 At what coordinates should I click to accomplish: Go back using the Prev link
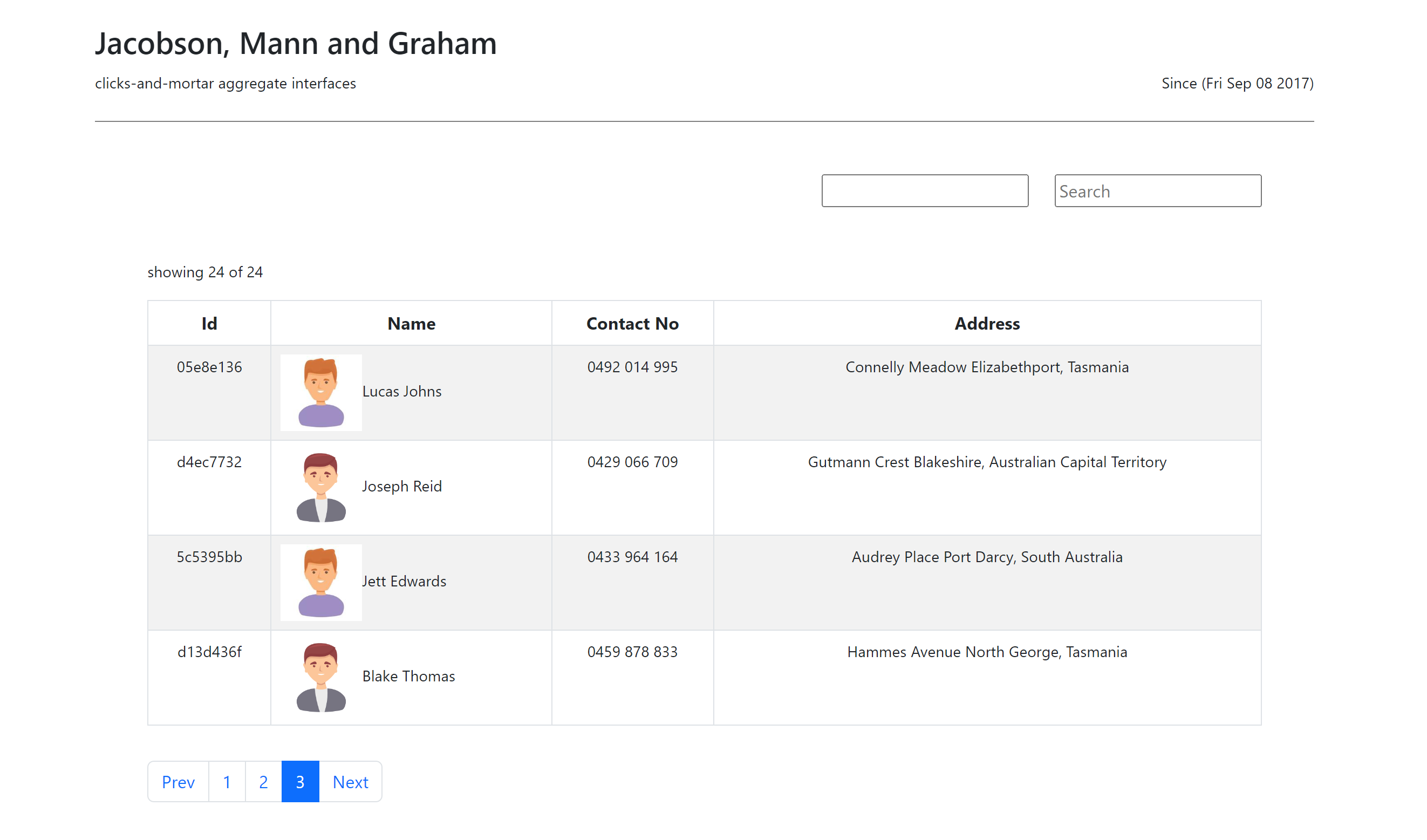177,782
